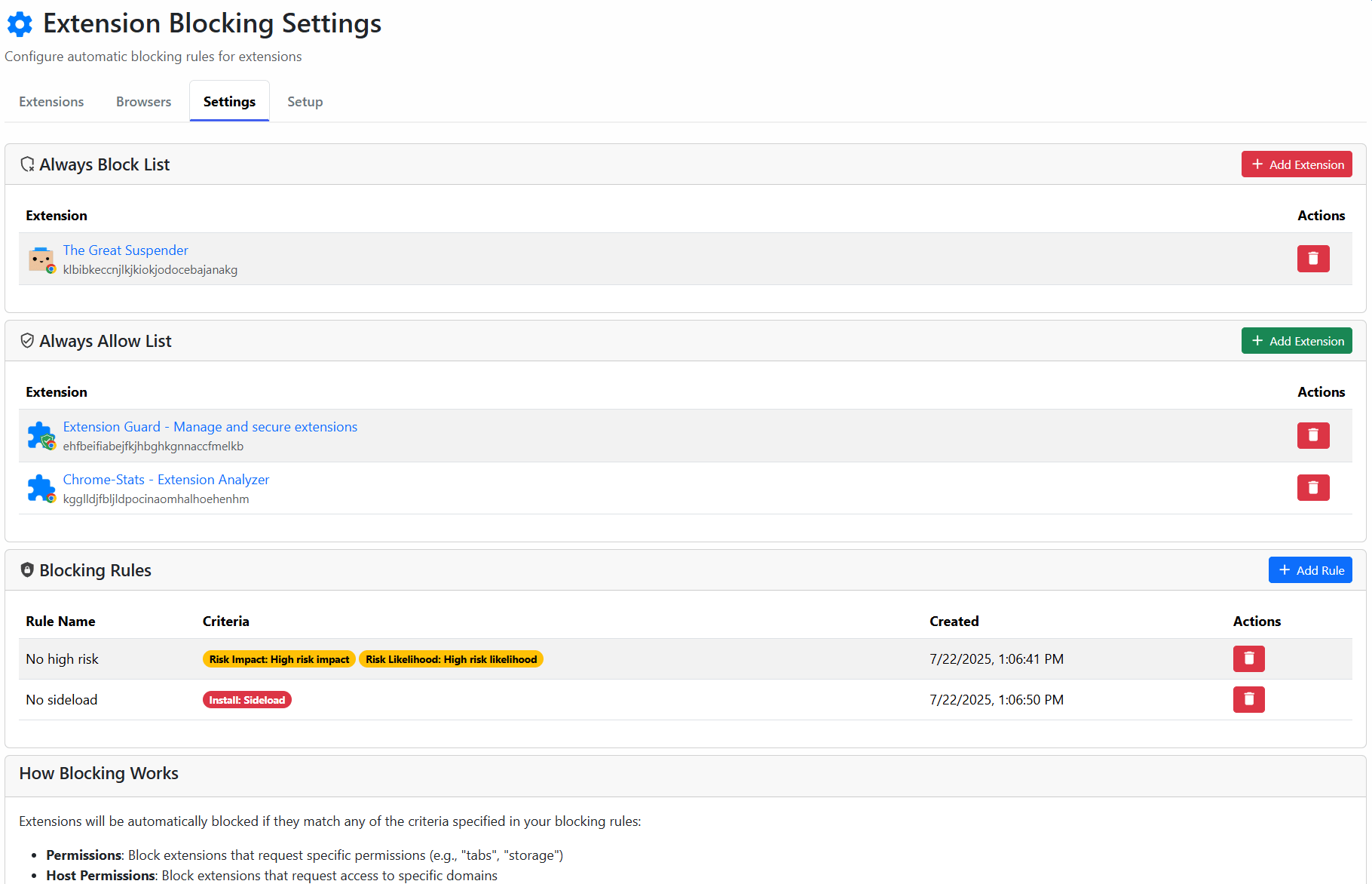
Task: Remove Chrome-Stats from allow list
Action: click(1312, 488)
